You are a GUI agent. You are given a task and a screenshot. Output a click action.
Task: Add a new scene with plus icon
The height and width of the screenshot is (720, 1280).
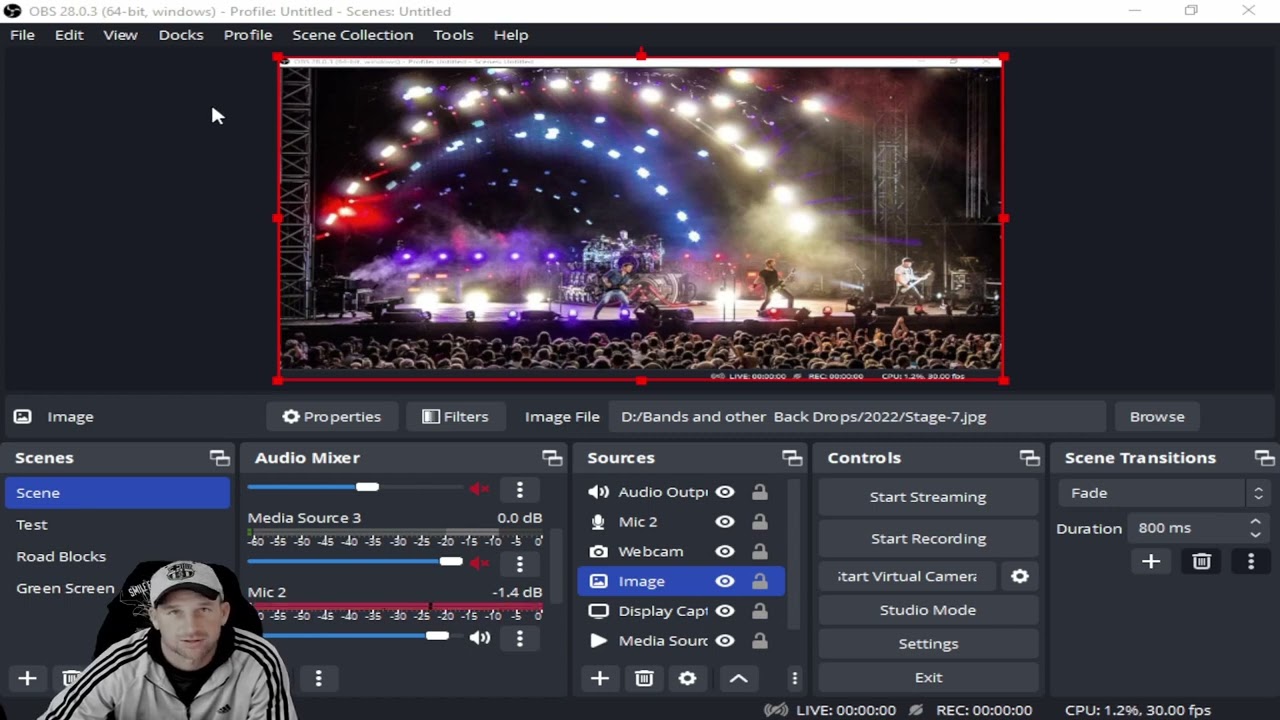point(27,678)
